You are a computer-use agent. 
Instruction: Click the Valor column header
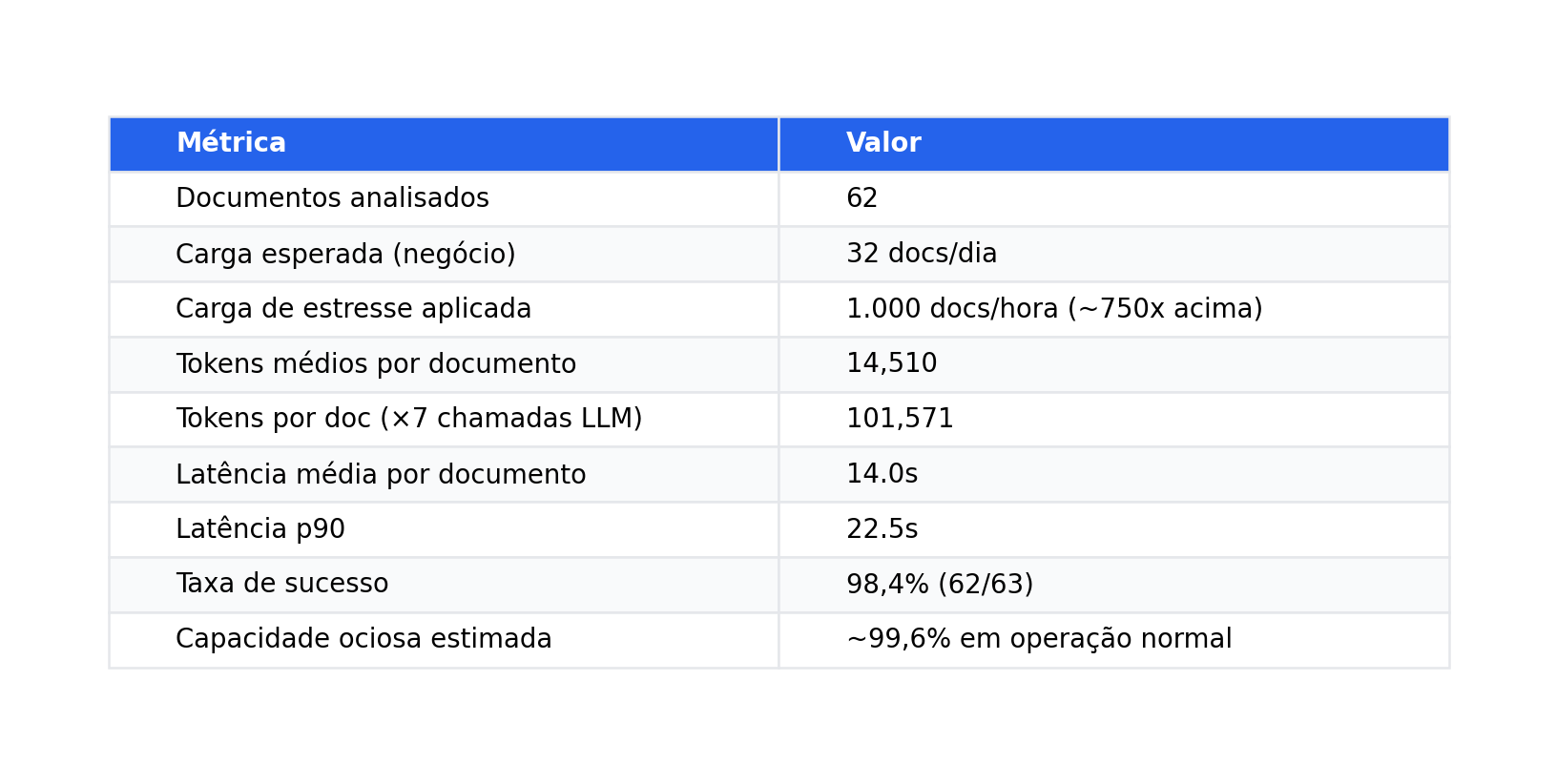pyautogui.click(x=1113, y=144)
